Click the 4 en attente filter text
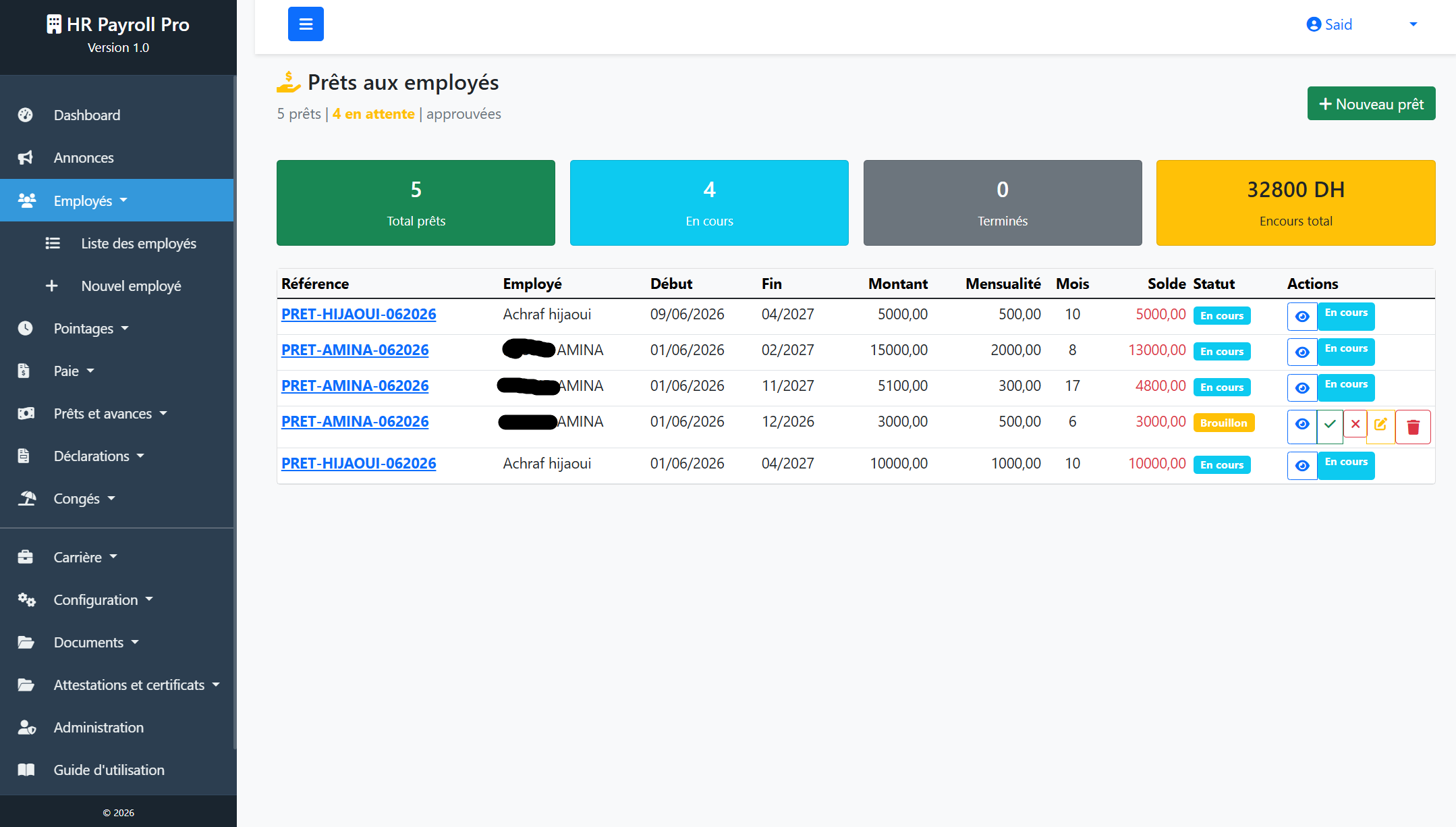Image resolution: width=1456 pixels, height=827 pixels. [x=374, y=113]
